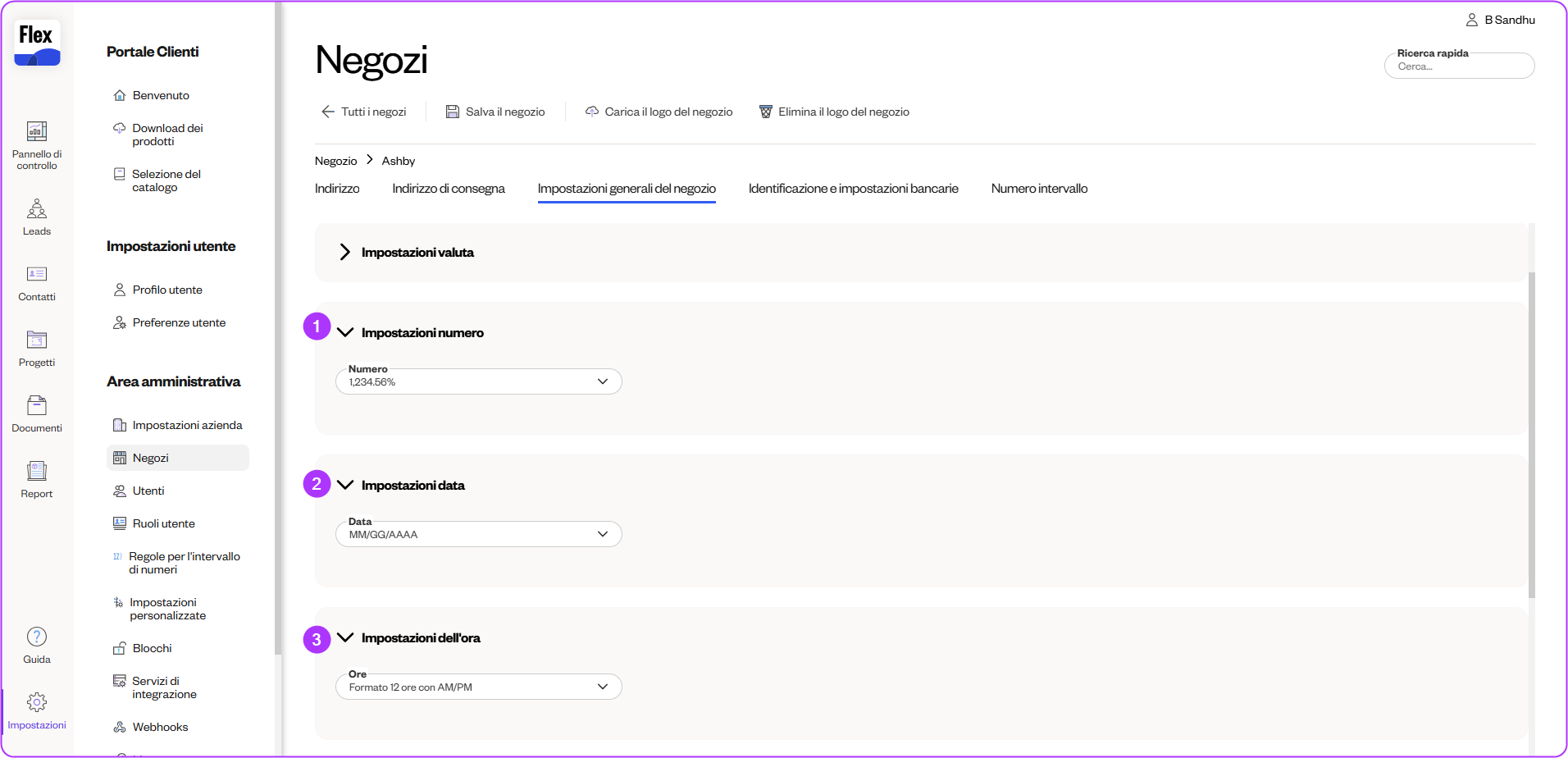The image size is (1568, 758).
Task: Collapse the Impostazioni numero section
Action: 345,333
